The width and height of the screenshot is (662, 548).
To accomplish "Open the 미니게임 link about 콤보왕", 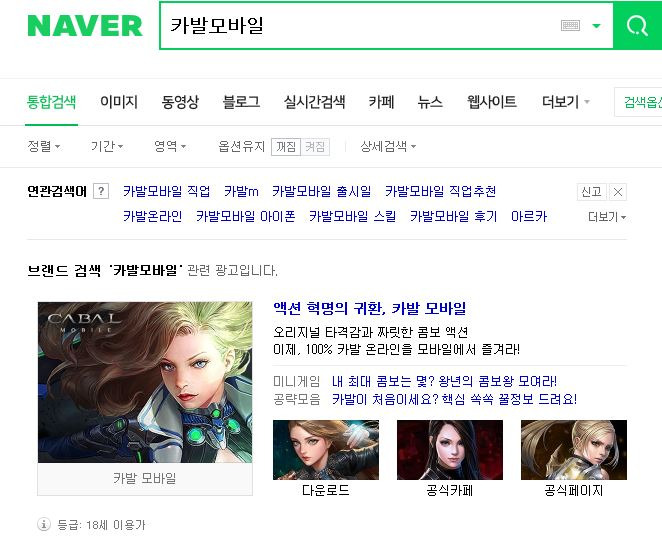I will tap(444, 381).
